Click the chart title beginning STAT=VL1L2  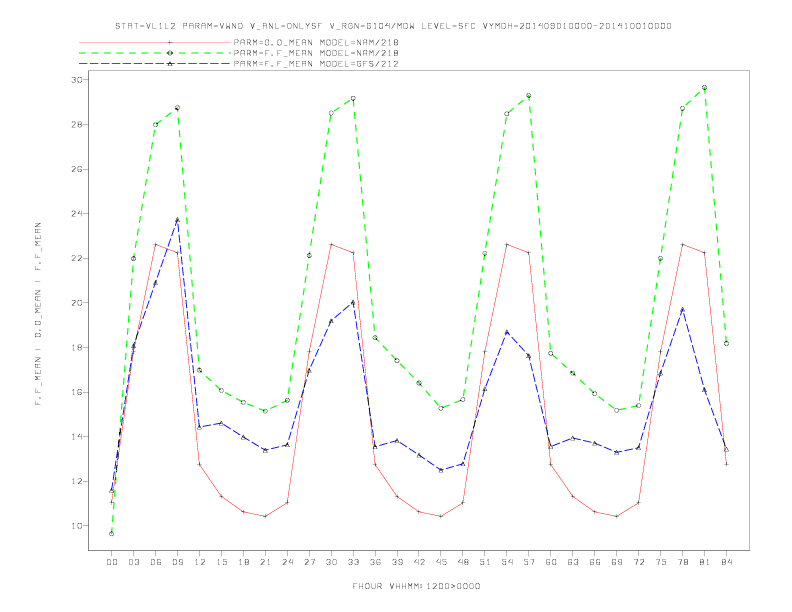393,26
